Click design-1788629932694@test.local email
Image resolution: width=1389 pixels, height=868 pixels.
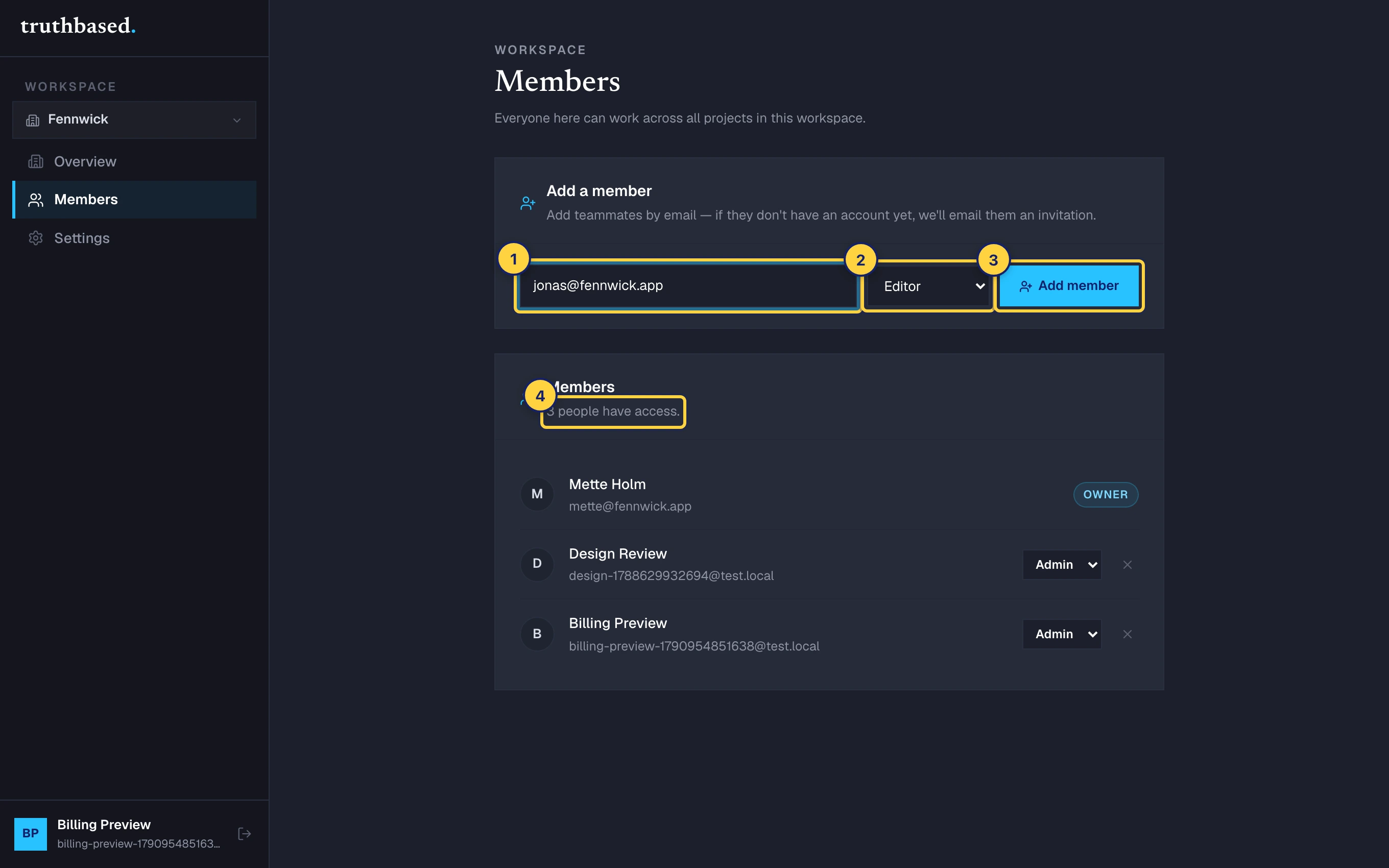coord(671,576)
